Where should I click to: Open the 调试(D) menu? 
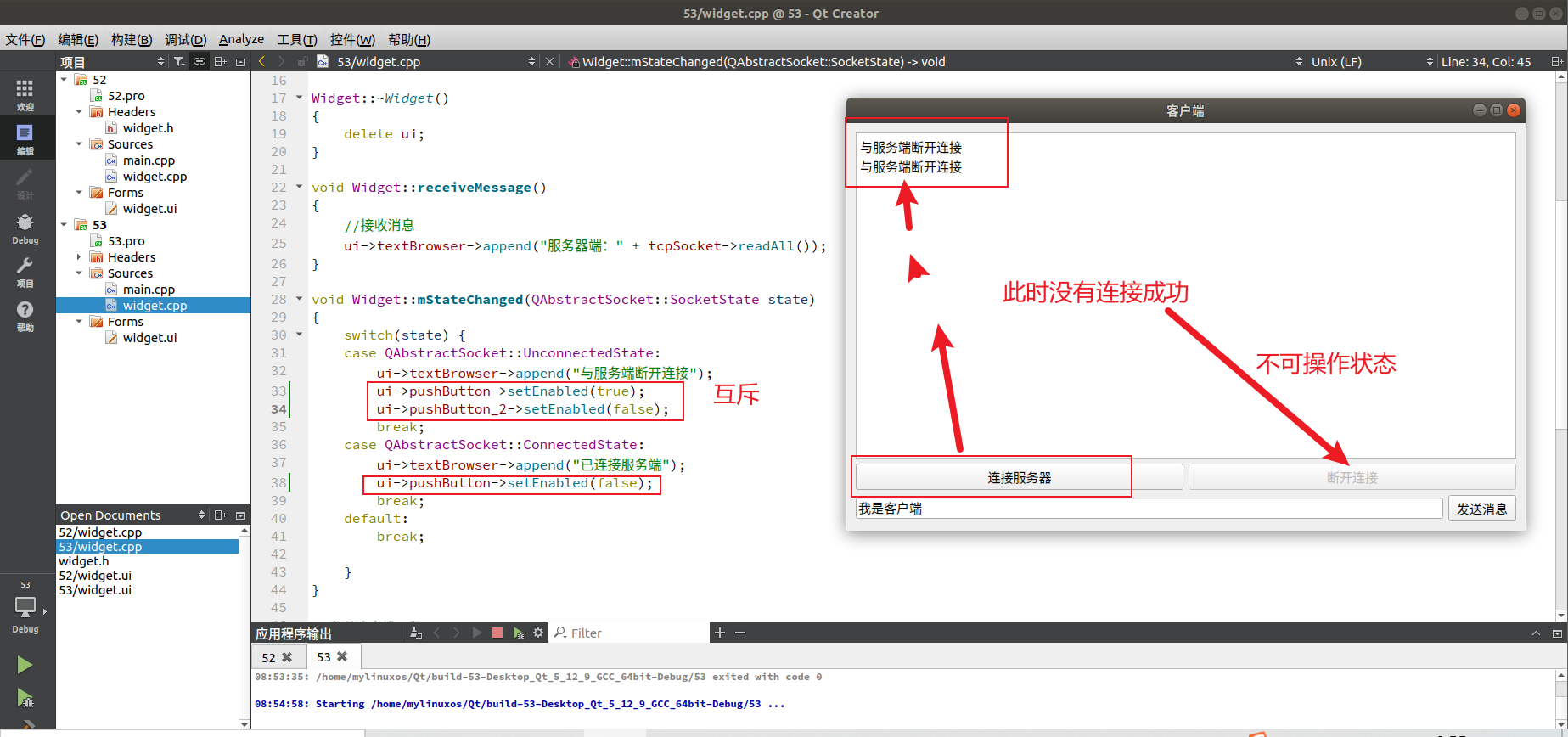pyautogui.click(x=186, y=39)
